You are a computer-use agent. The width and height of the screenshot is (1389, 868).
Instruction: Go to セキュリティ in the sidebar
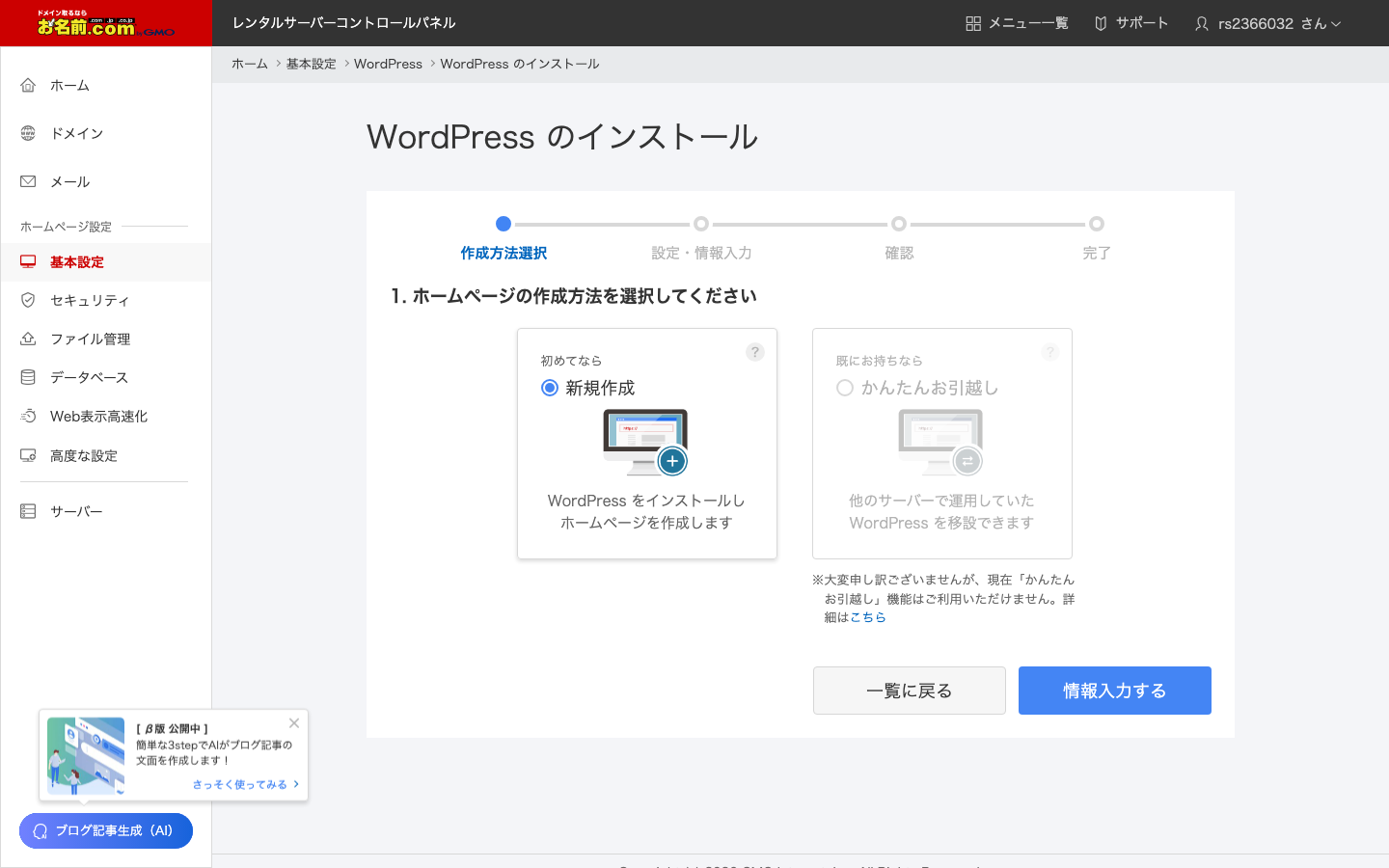pos(106,300)
